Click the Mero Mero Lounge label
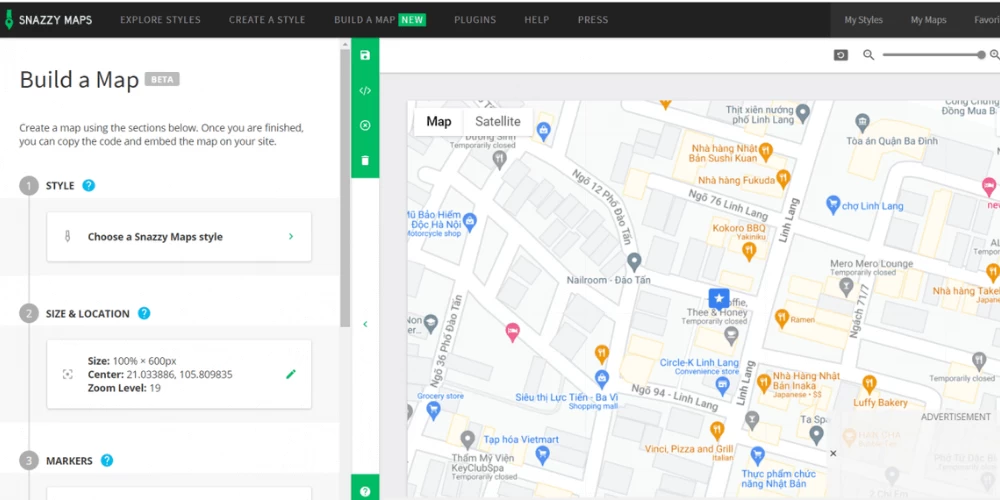This screenshot has width=1000, height=500. (871, 263)
